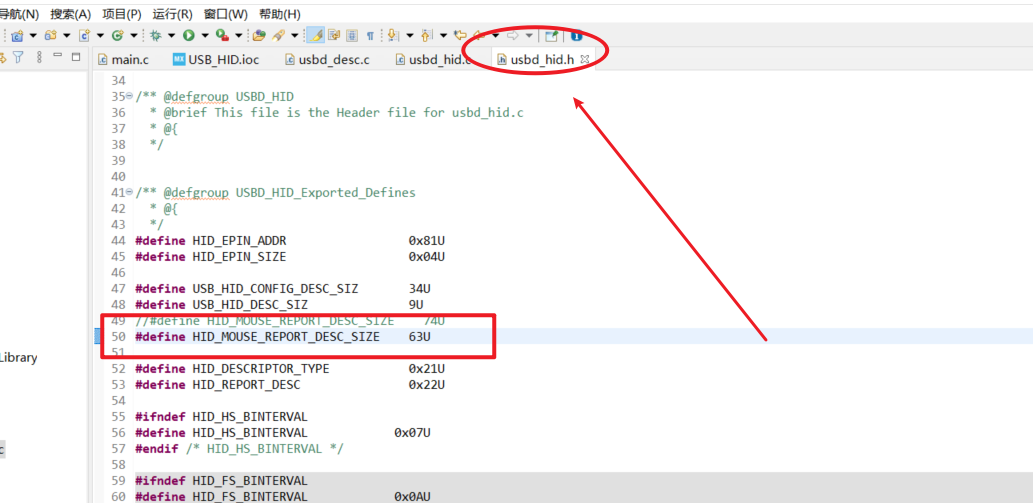Click HID_DESCRIPTOR_TYPE identifier
This screenshot has width=1033, height=503.
pyautogui.click(x=261, y=369)
